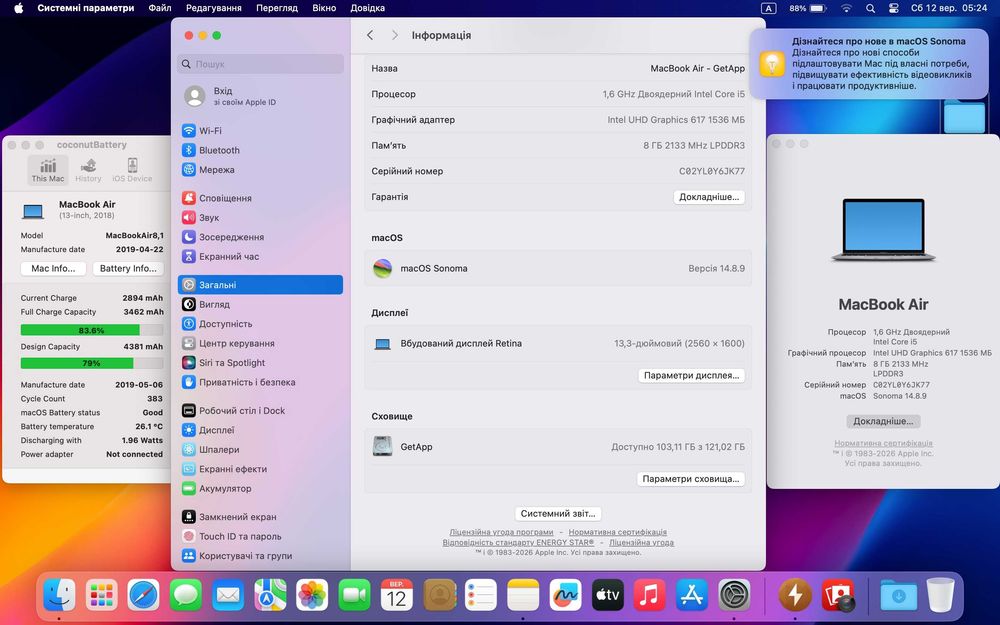This screenshot has height=625, width=1000.
Task: Open Відповідність стандарту ENERGY STAR link
Action: point(518,543)
